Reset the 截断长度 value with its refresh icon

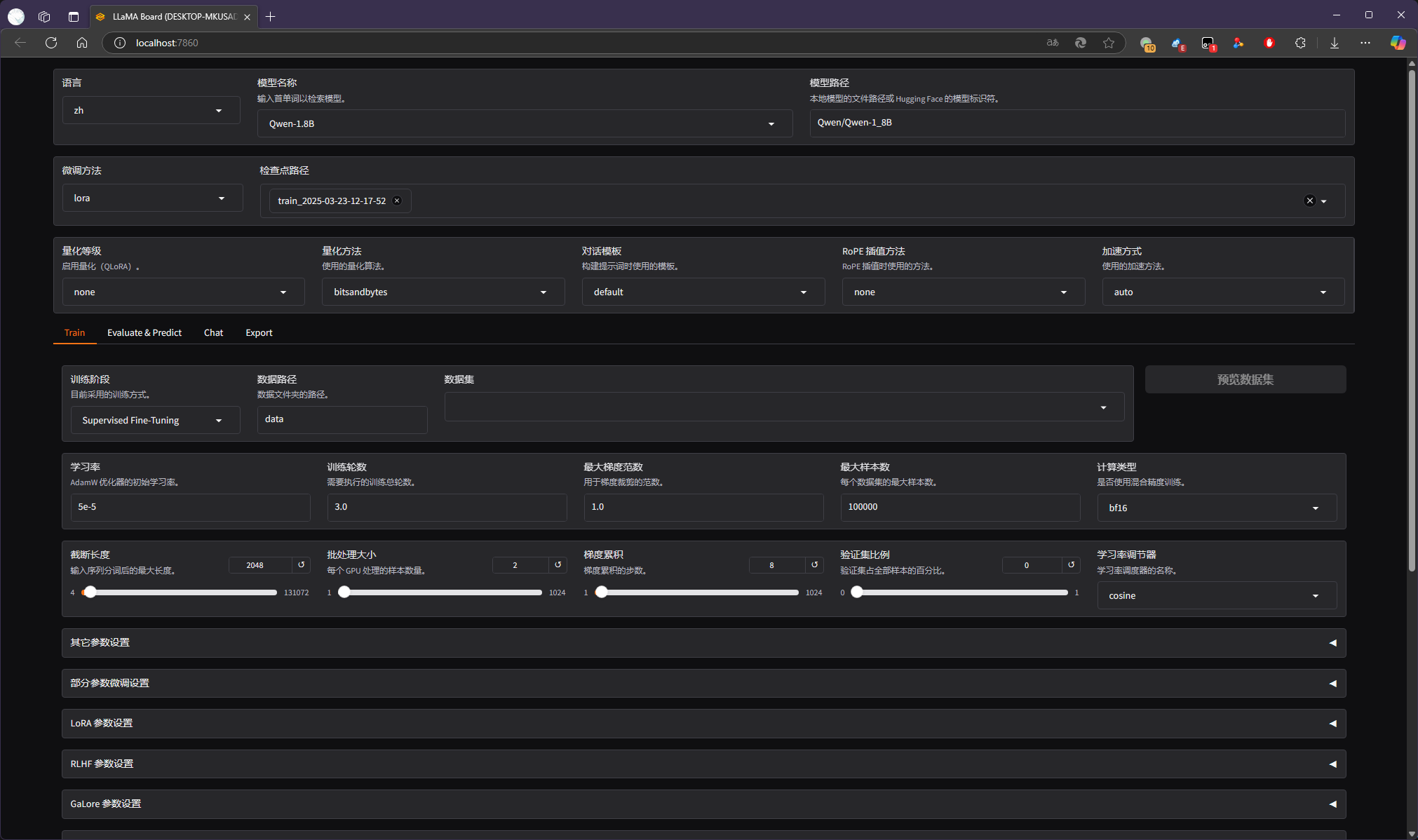(302, 564)
